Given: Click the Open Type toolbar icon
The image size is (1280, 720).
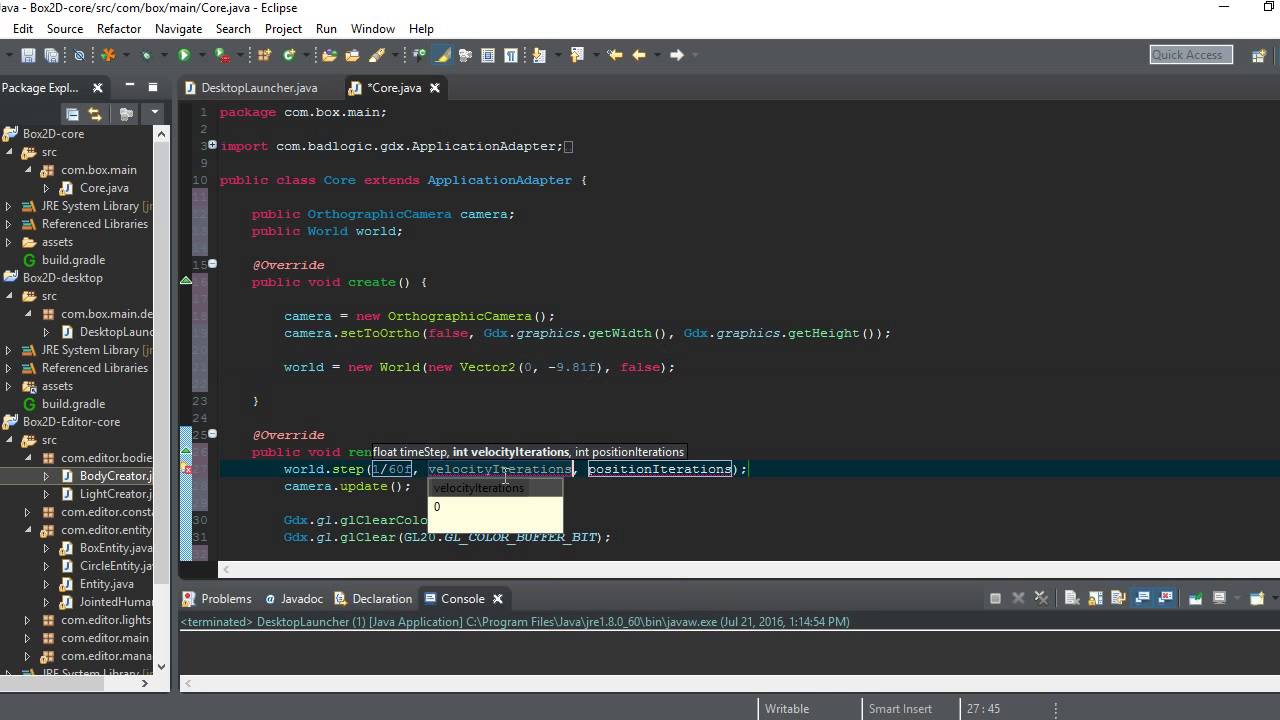Looking at the screenshot, I should [328, 55].
